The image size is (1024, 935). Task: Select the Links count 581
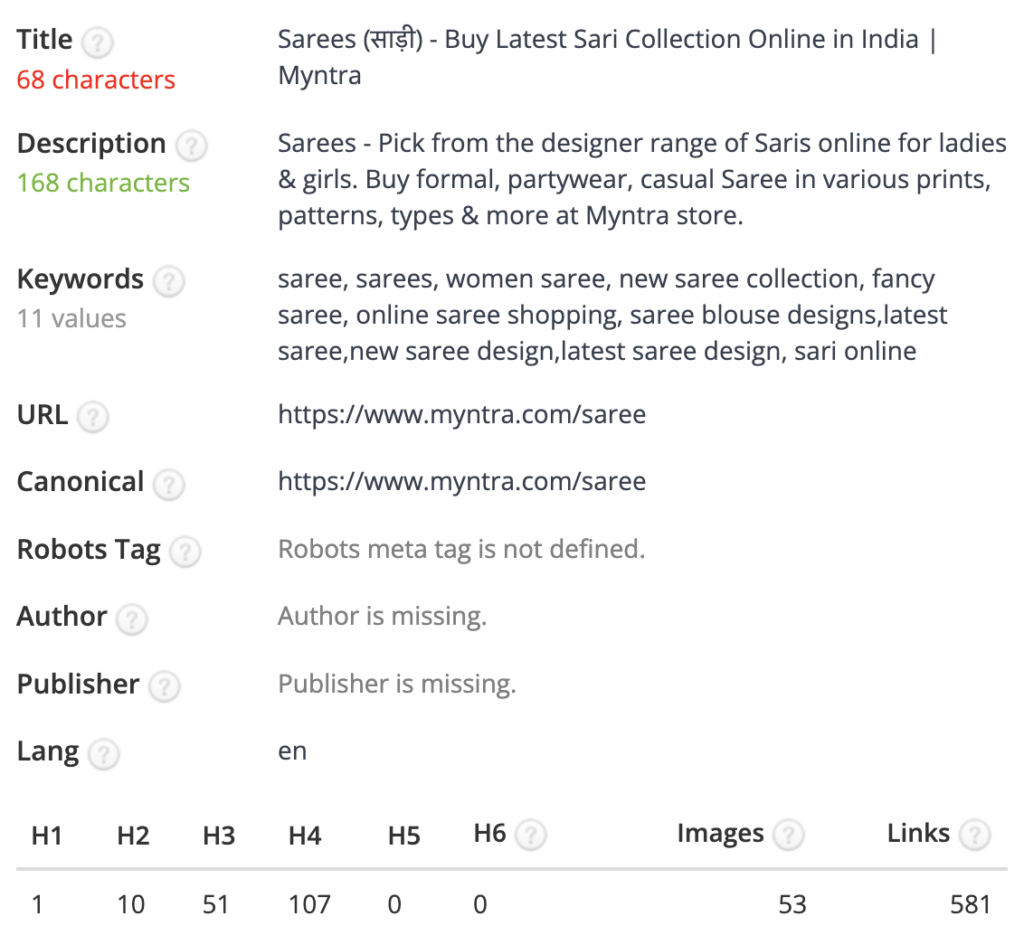coord(970,905)
